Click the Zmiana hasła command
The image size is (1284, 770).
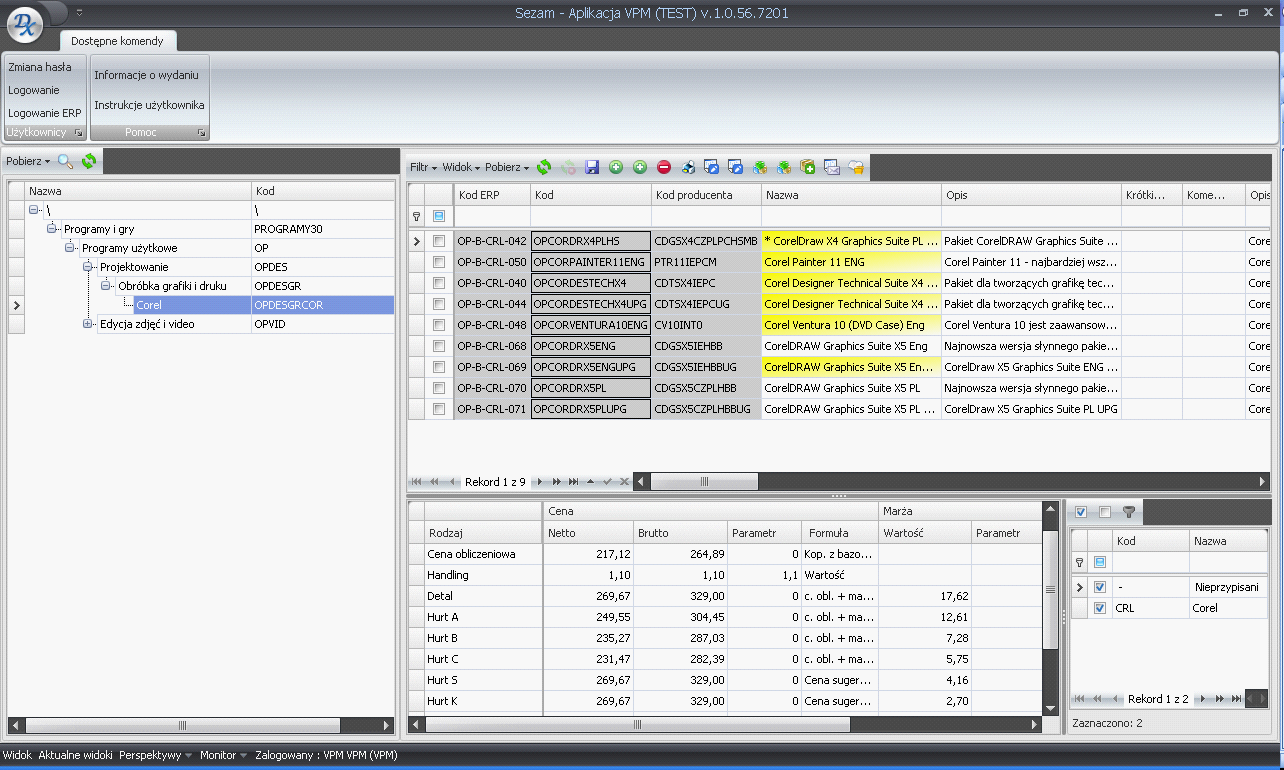[x=40, y=67]
